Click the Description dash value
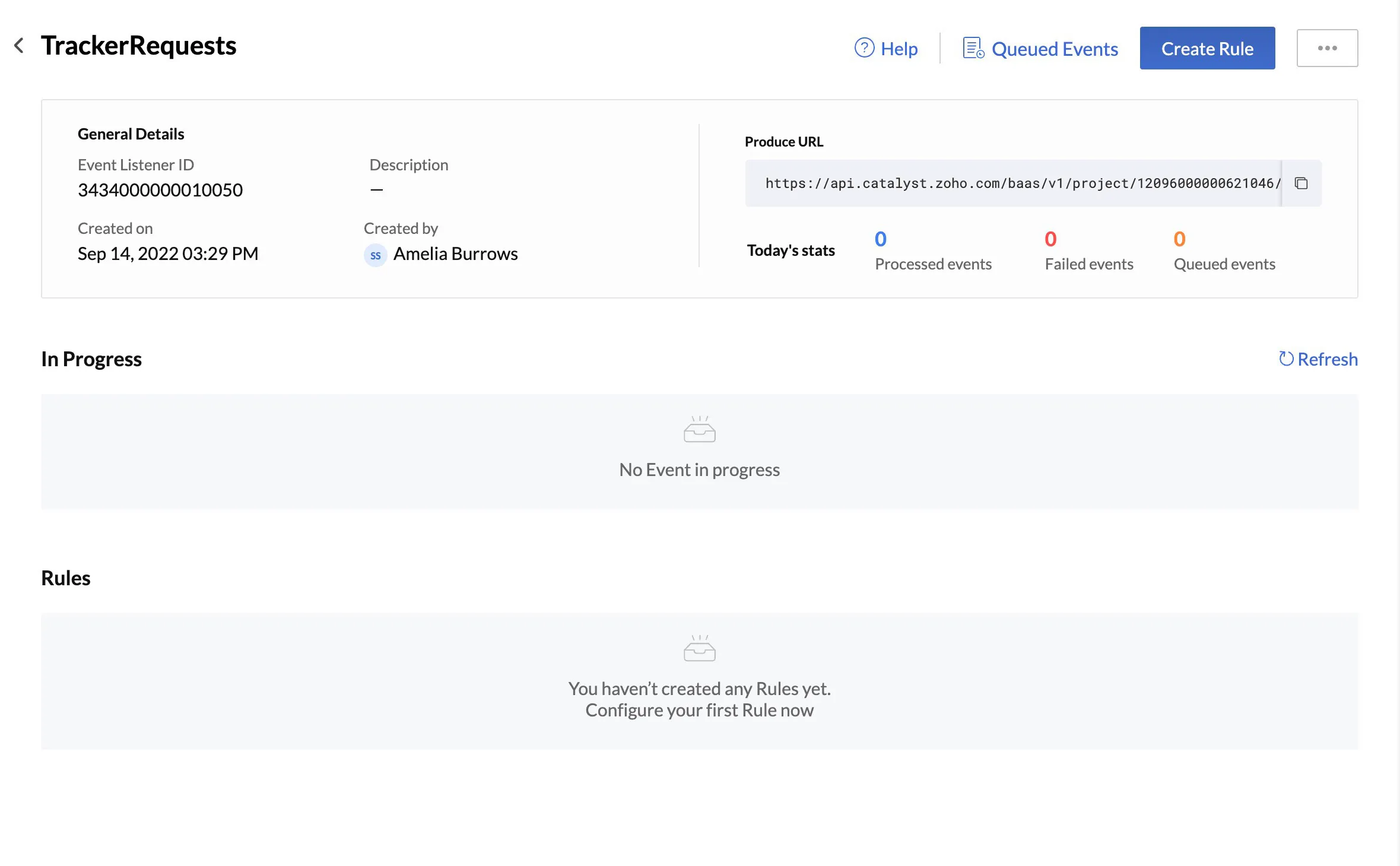 point(376,190)
